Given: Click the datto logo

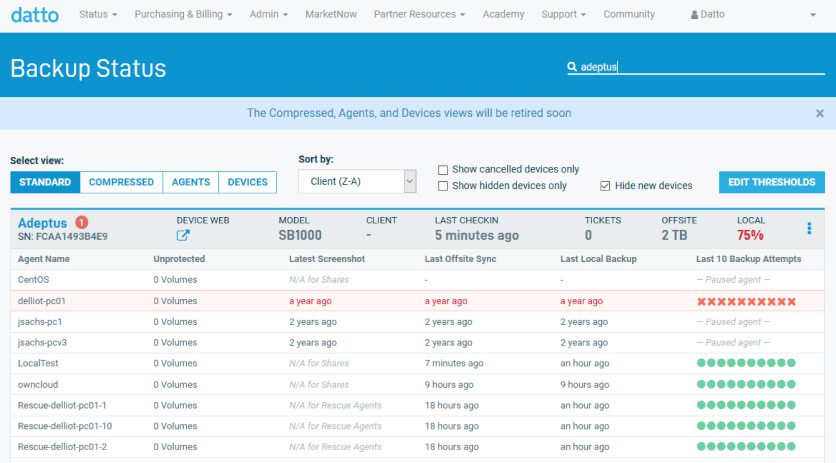Looking at the screenshot, I should pos(35,14).
